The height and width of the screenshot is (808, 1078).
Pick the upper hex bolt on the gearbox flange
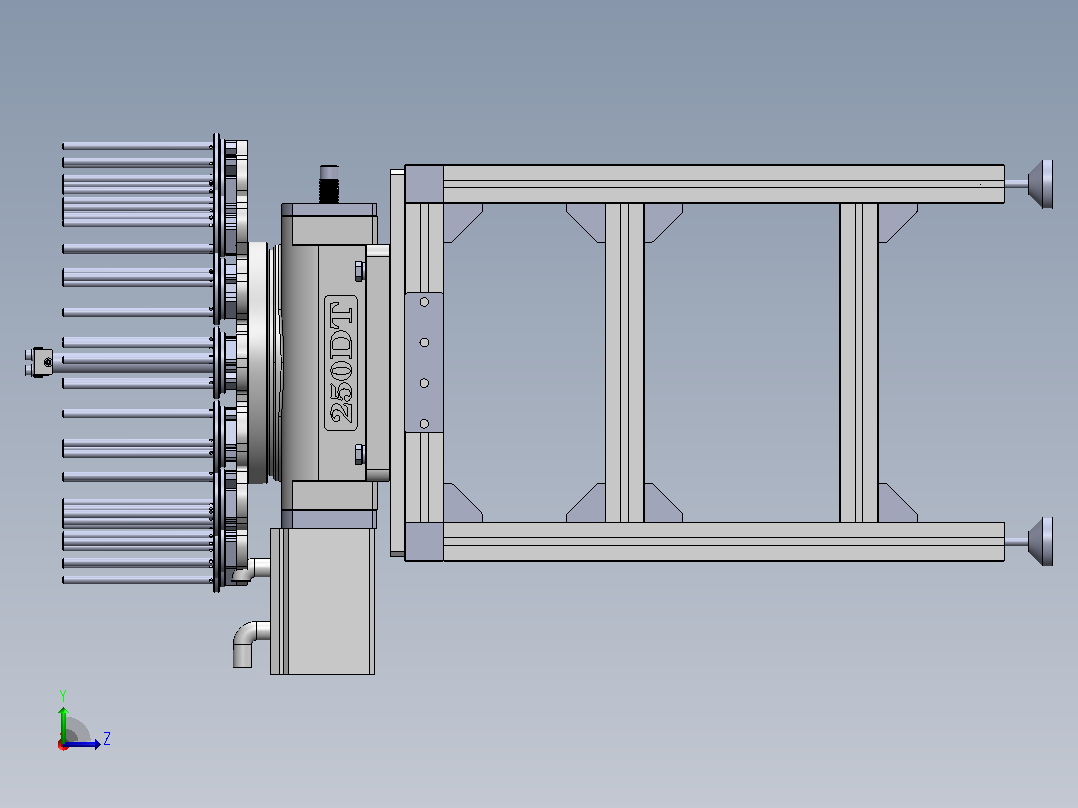359,271
